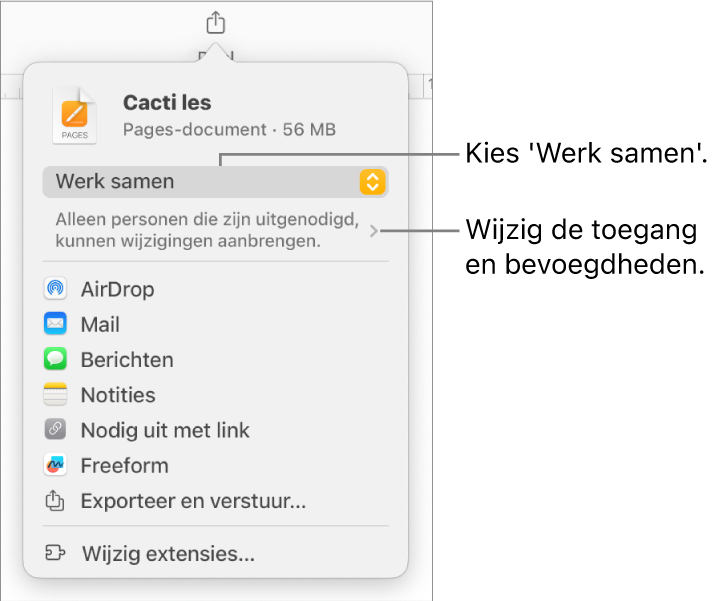
Task: Share via the AirDrop label
Action: point(117,290)
